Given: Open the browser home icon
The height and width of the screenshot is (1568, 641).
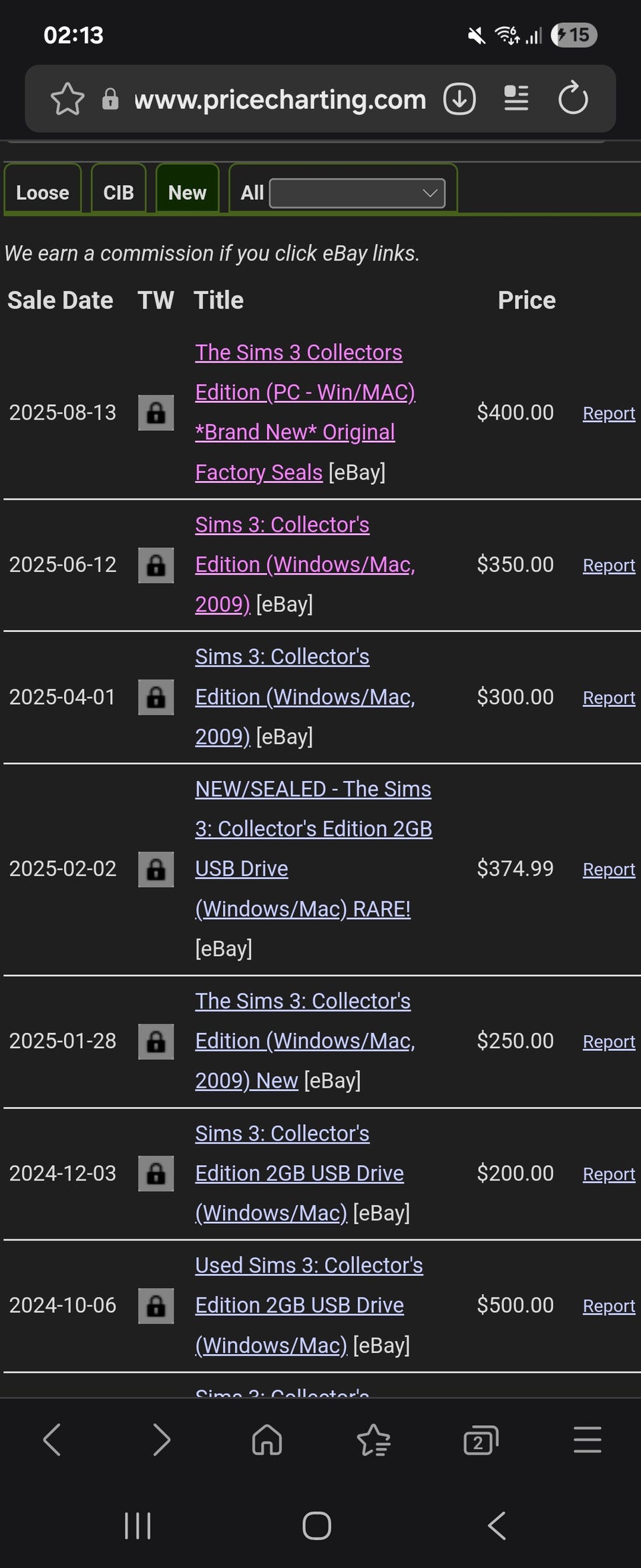Looking at the screenshot, I should 267,1439.
